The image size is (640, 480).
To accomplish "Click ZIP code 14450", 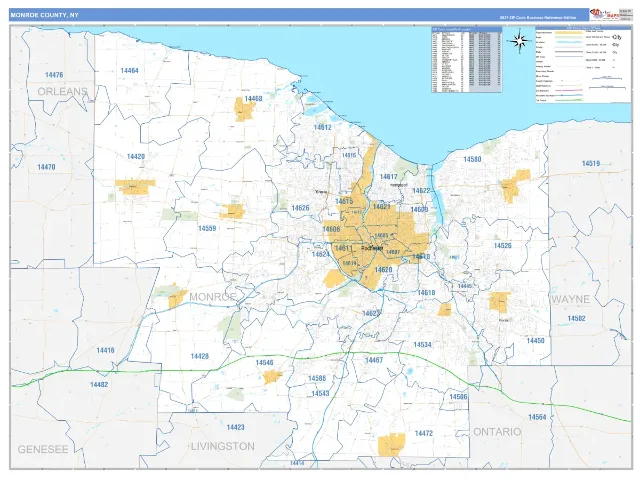I will point(536,340).
